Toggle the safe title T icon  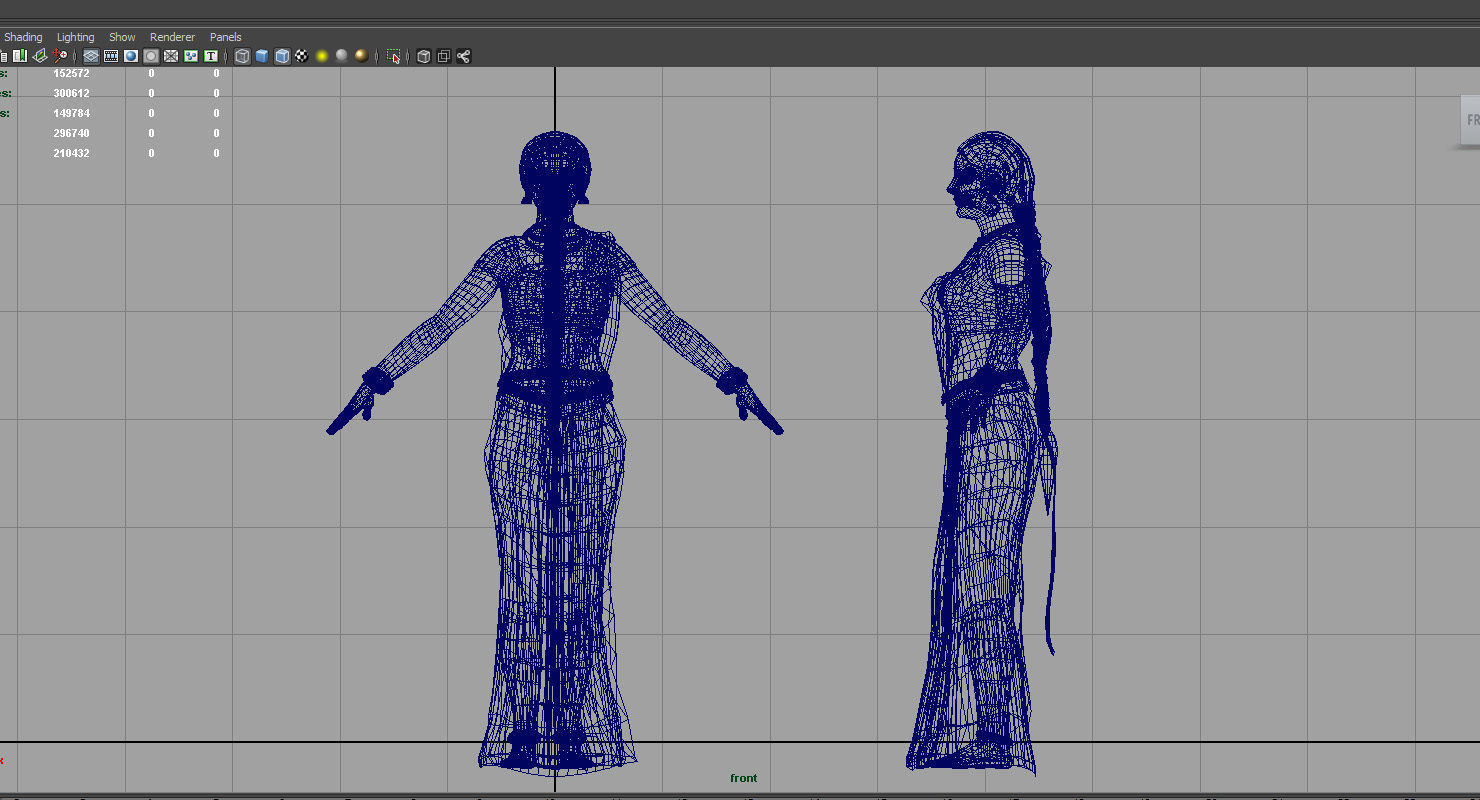[x=211, y=56]
